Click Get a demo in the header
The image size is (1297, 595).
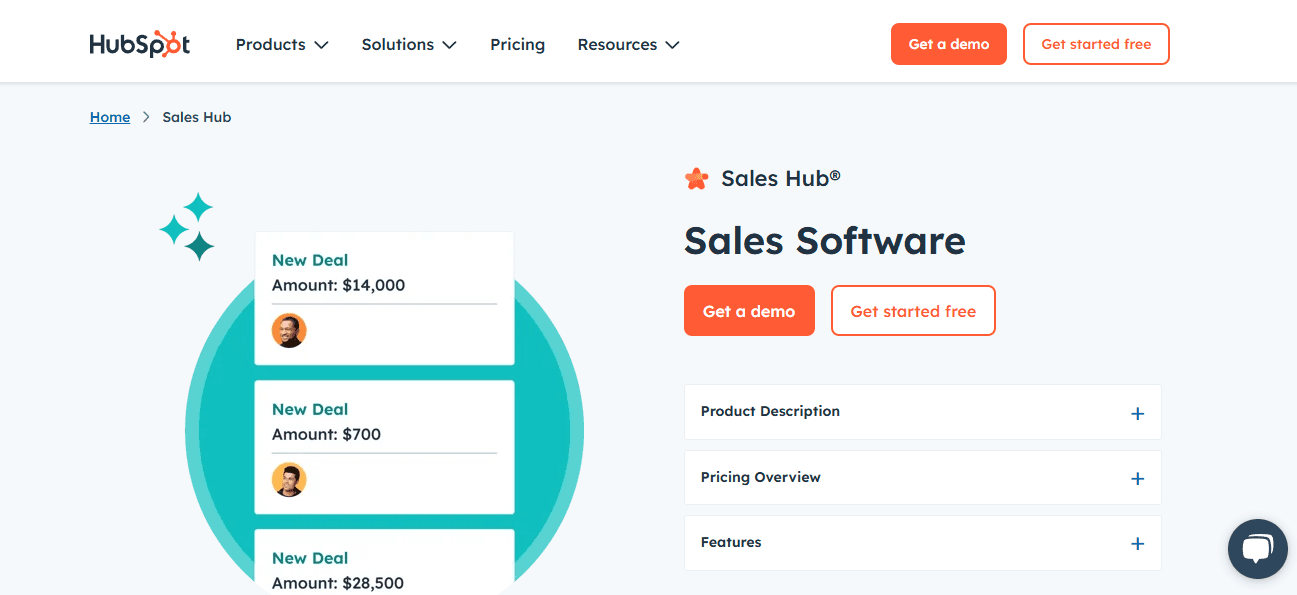pos(949,44)
